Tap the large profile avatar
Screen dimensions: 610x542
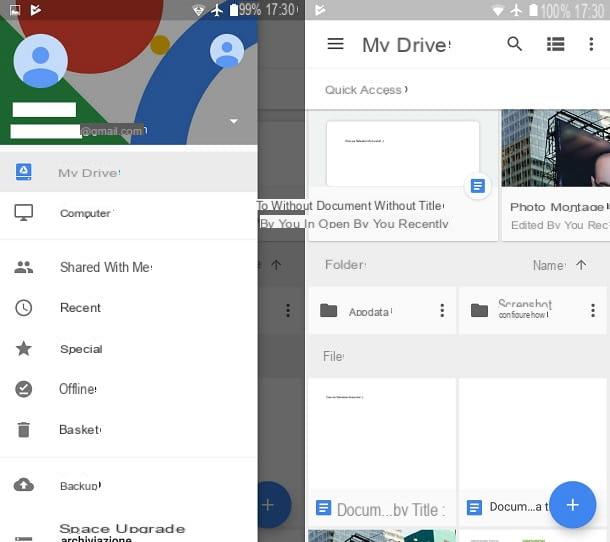click(40, 61)
